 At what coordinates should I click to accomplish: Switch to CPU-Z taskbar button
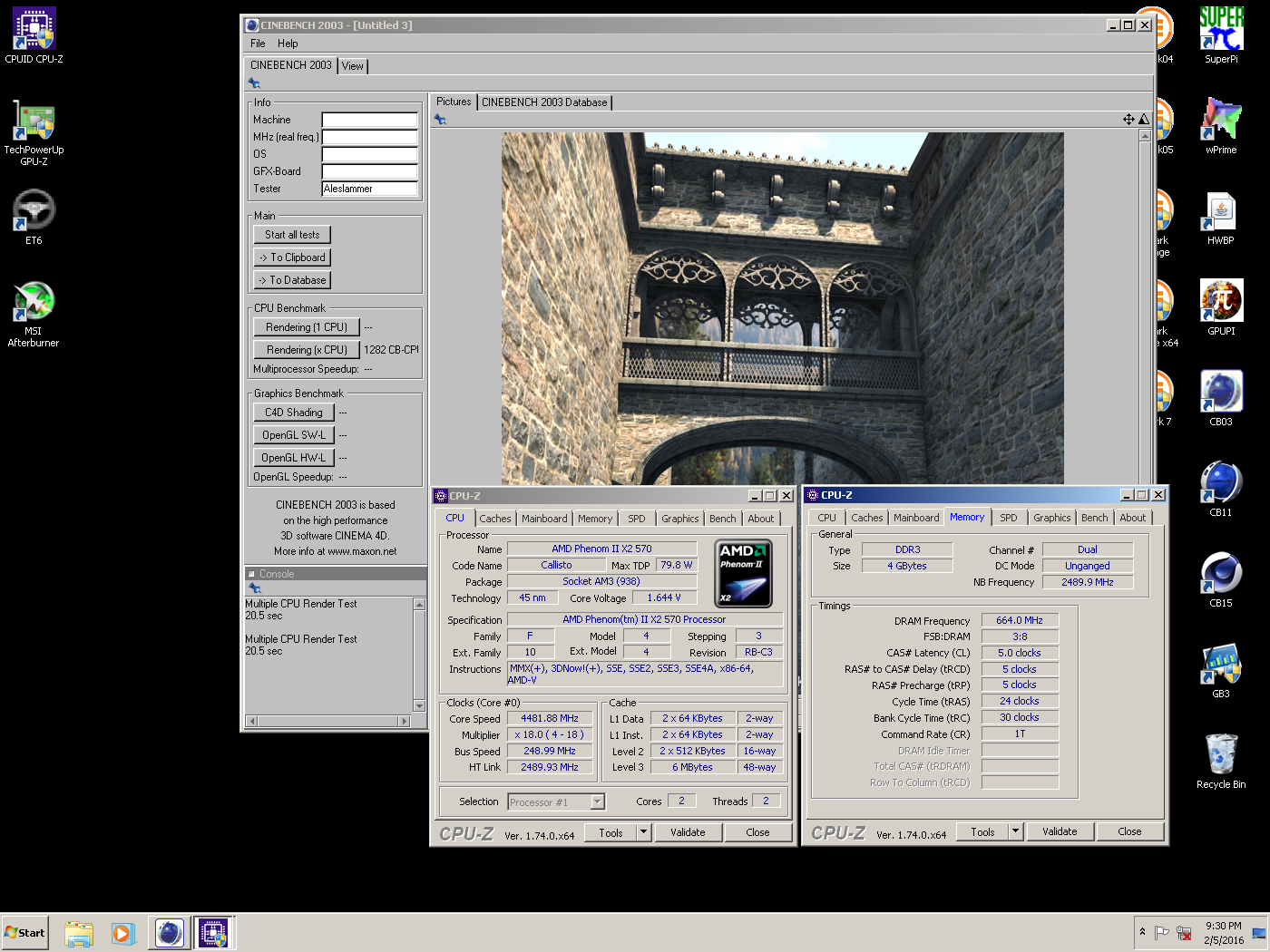[x=213, y=933]
